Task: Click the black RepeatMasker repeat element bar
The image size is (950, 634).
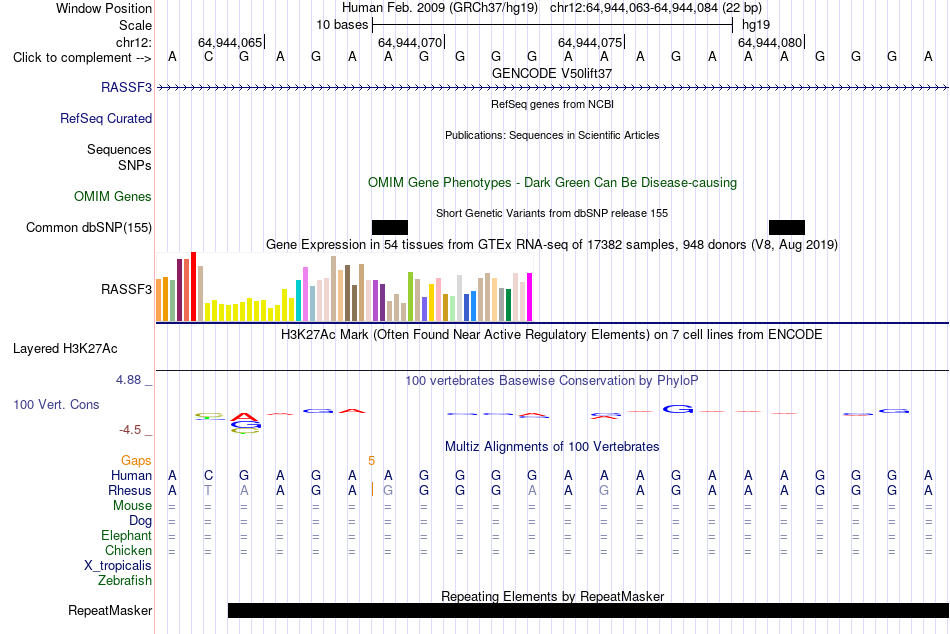Action: (x=588, y=610)
